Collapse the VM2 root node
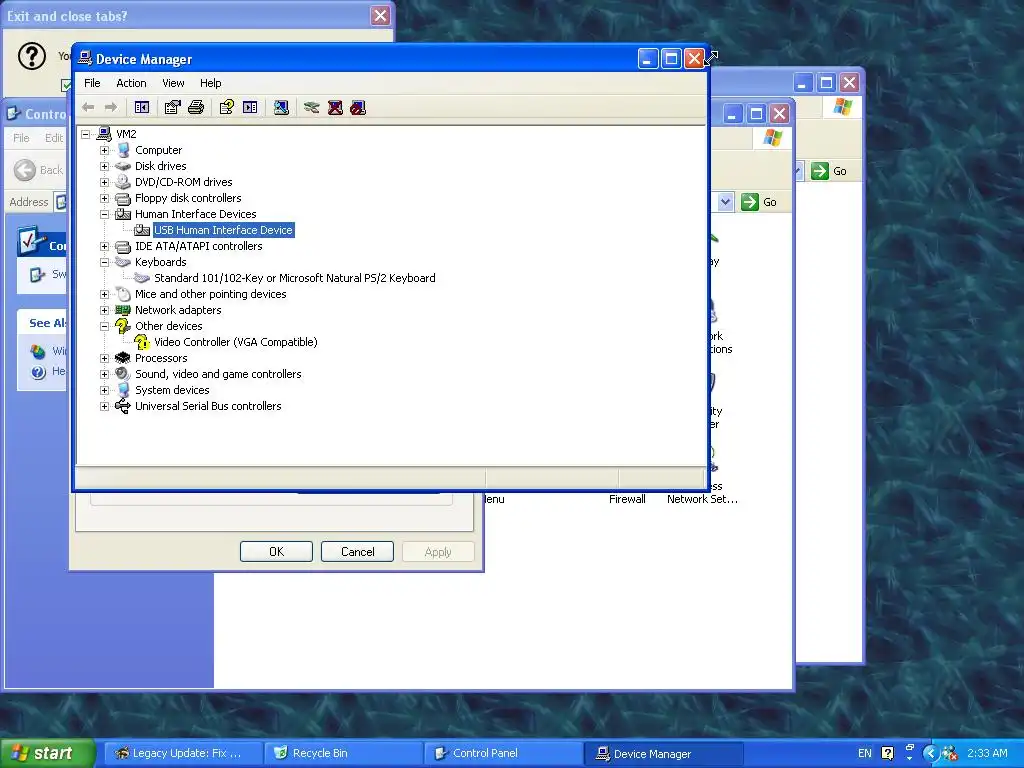 (86, 134)
